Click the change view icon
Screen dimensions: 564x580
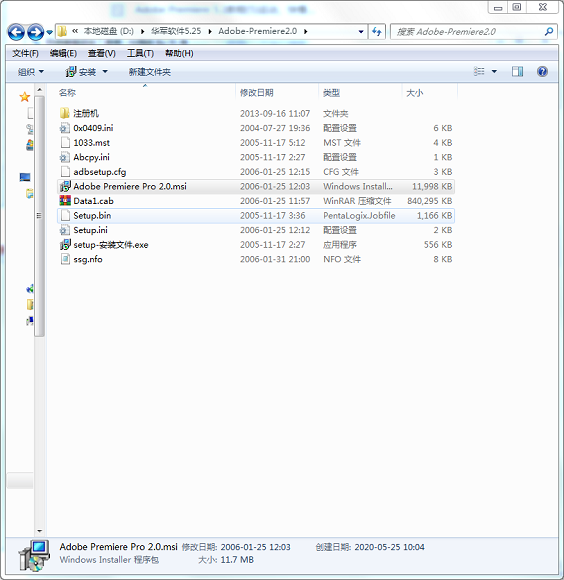point(479,71)
